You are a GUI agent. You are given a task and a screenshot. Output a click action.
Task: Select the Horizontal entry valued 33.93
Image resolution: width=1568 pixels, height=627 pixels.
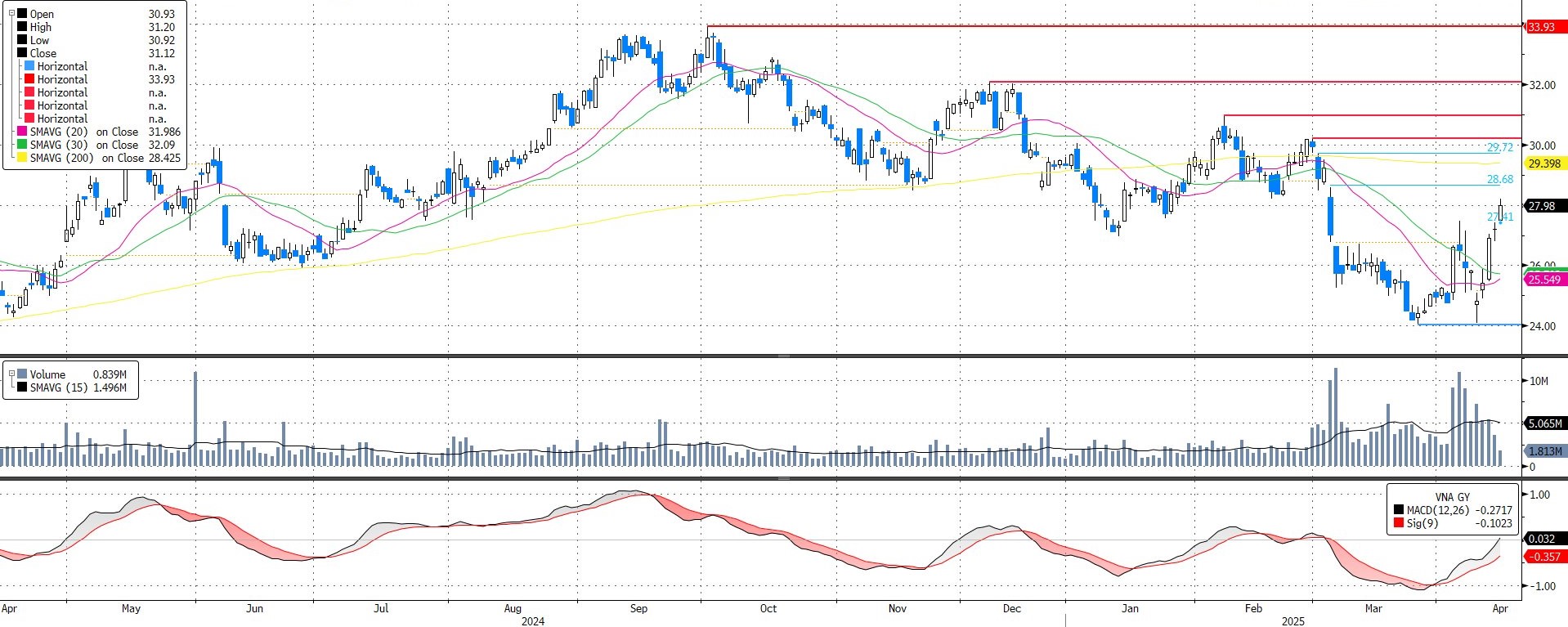click(62, 79)
